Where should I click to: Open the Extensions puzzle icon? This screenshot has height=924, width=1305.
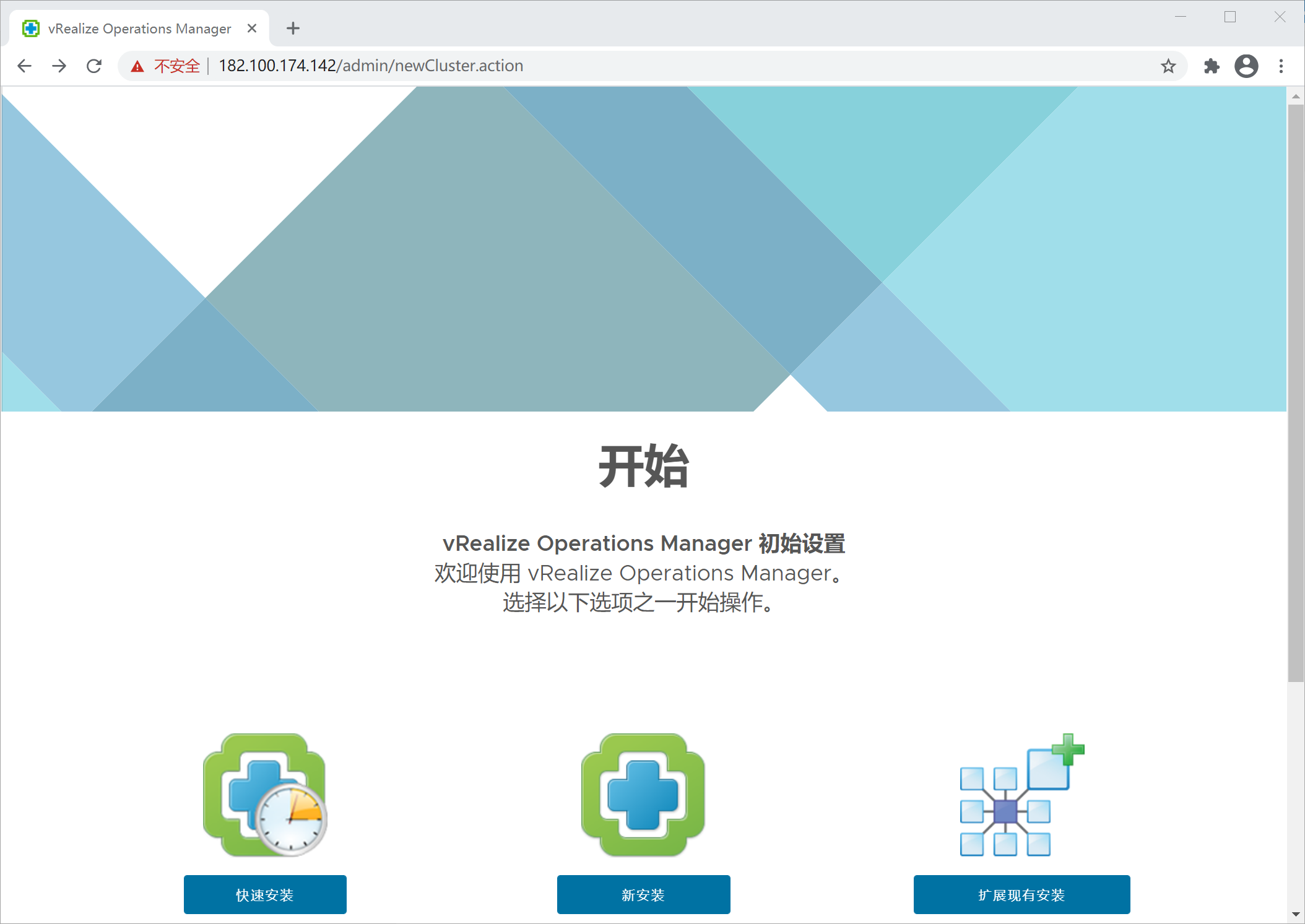click(1211, 66)
